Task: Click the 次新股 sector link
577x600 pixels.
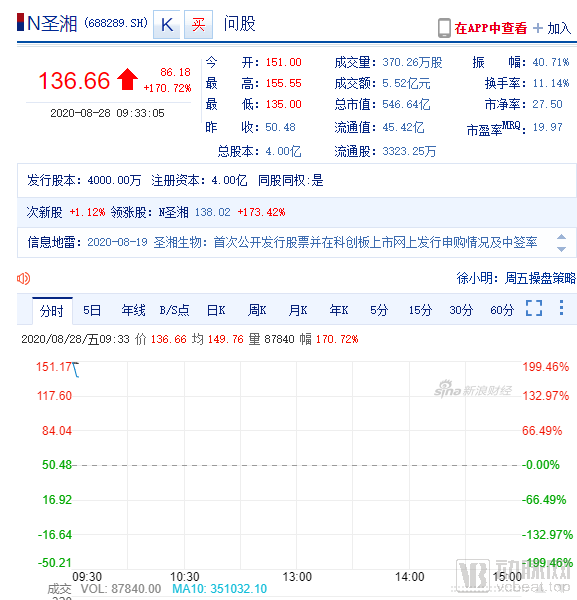Action: pyautogui.click(x=44, y=212)
